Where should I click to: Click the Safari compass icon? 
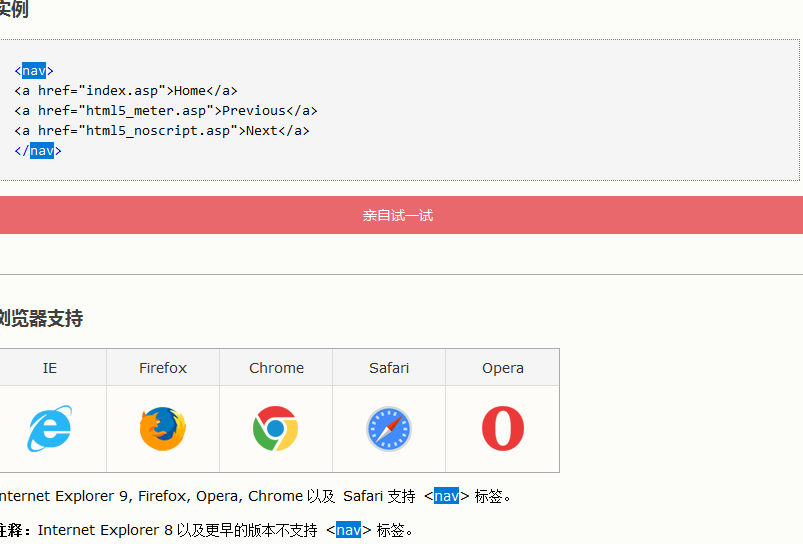click(x=389, y=429)
